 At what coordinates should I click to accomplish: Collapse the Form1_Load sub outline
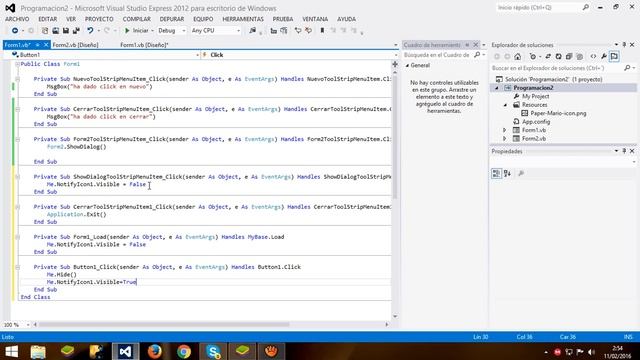point(18,237)
